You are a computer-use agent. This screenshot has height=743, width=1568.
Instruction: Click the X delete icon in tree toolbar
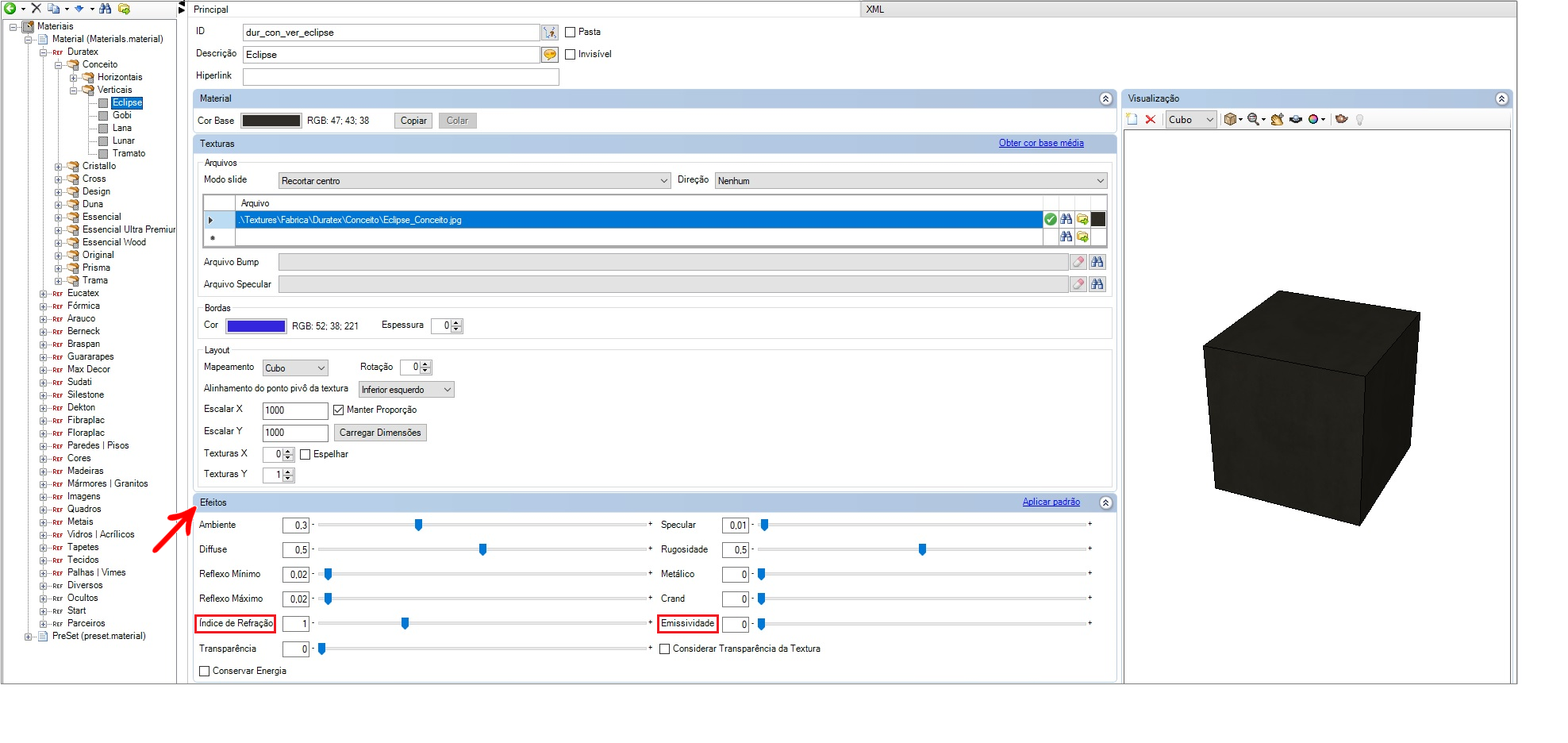coord(36,9)
